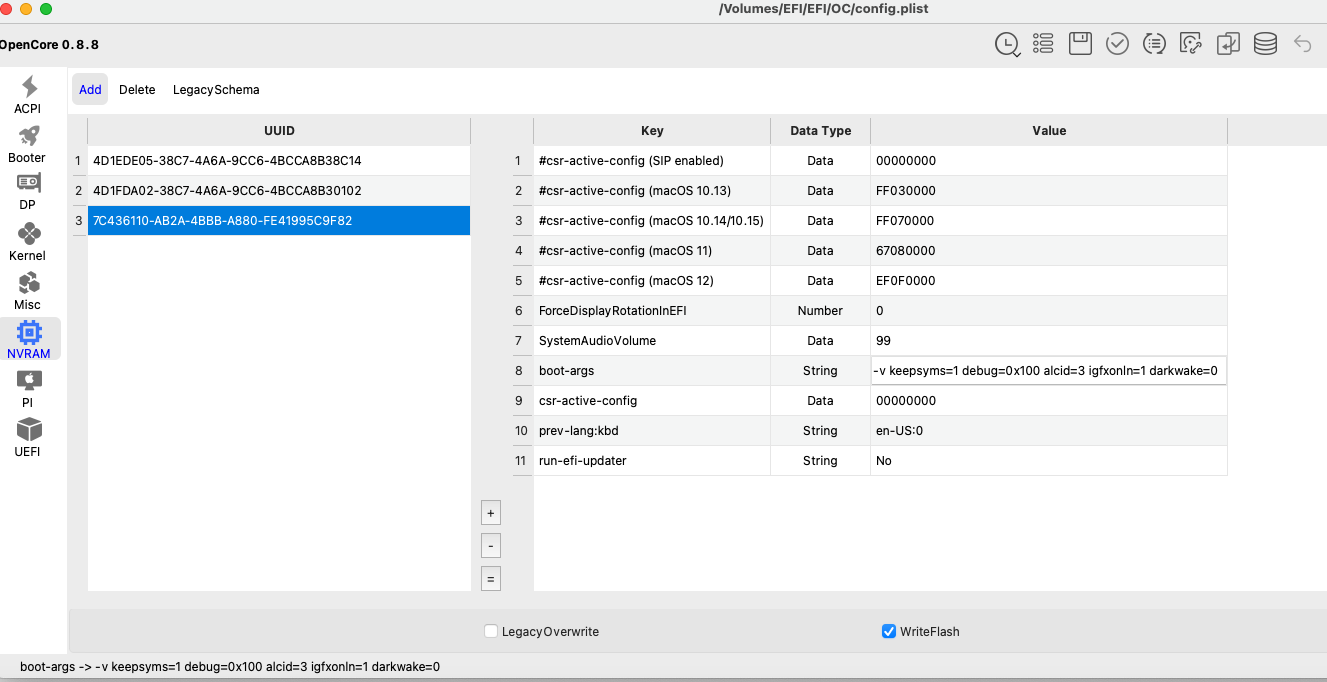The width and height of the screenshot is (1327, 682).
Task: Switch to the UEFI sidebar section
Action: click(28, 437)
